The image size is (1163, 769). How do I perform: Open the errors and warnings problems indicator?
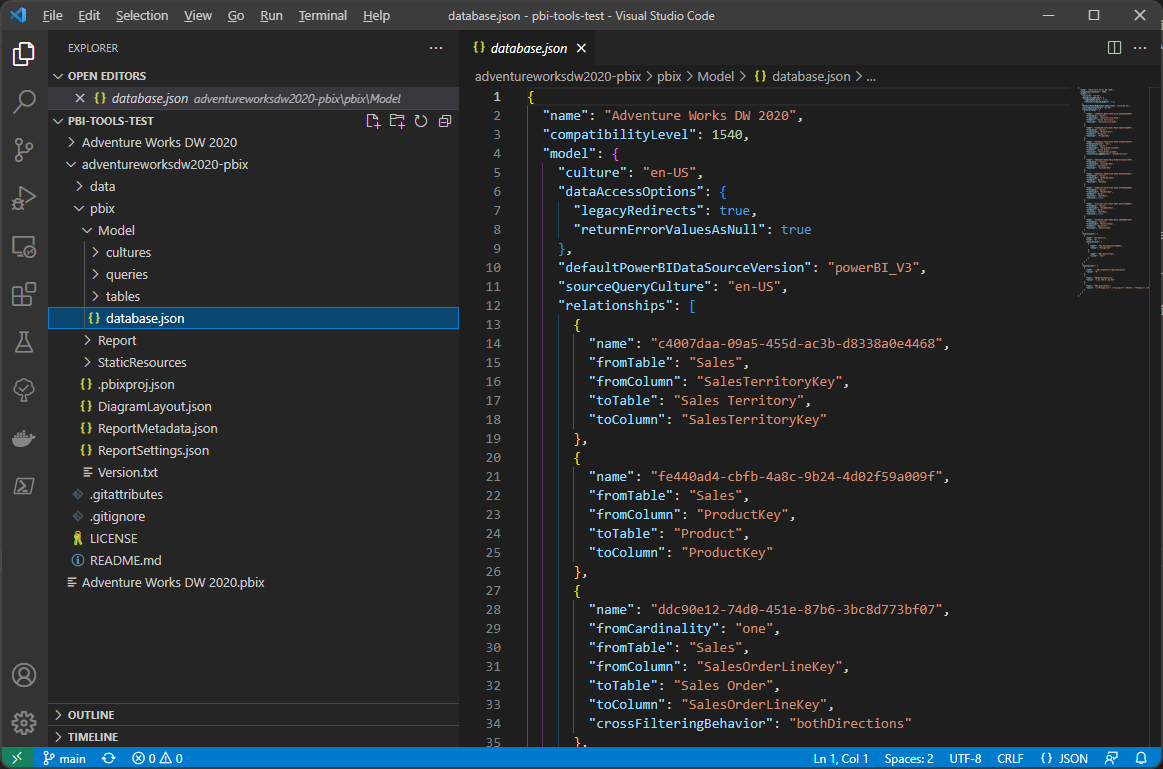(157, 758)
